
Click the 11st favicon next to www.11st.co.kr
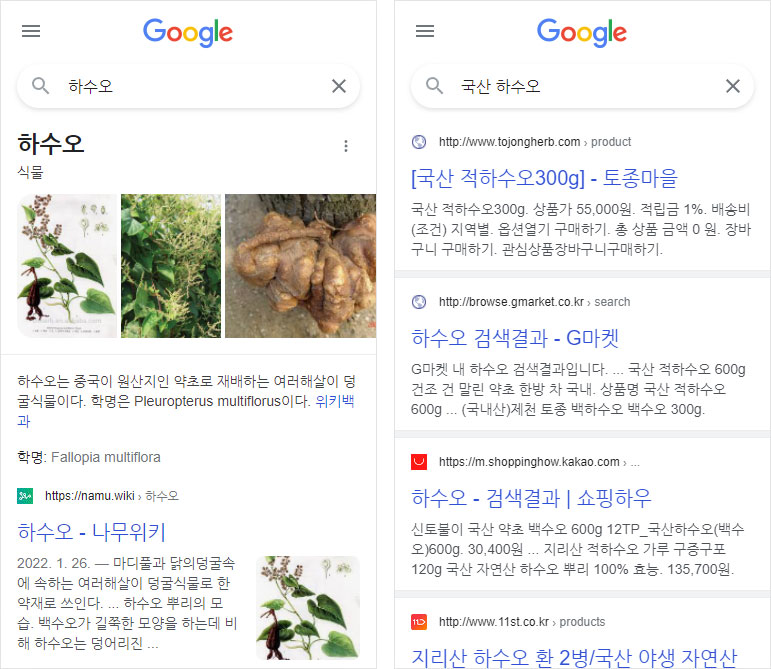click(x=419, y=622)
